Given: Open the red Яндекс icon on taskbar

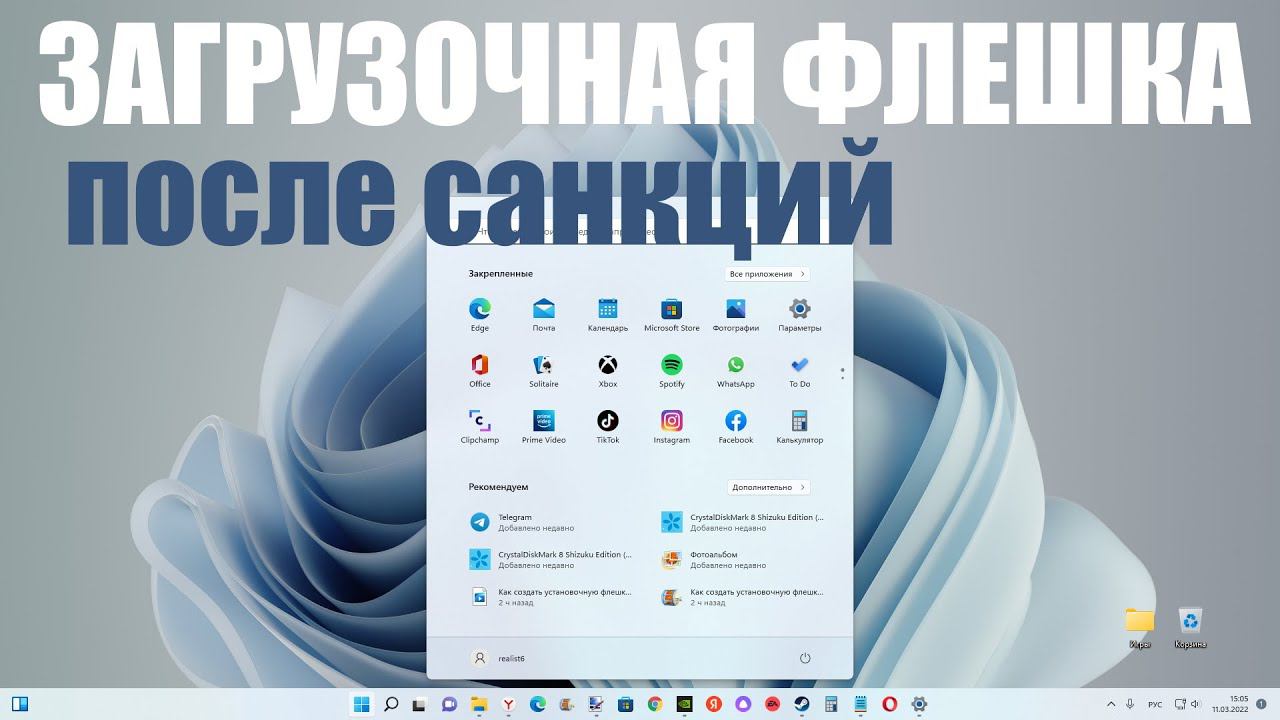Looking at the screenshot, I should pos(714,704).
